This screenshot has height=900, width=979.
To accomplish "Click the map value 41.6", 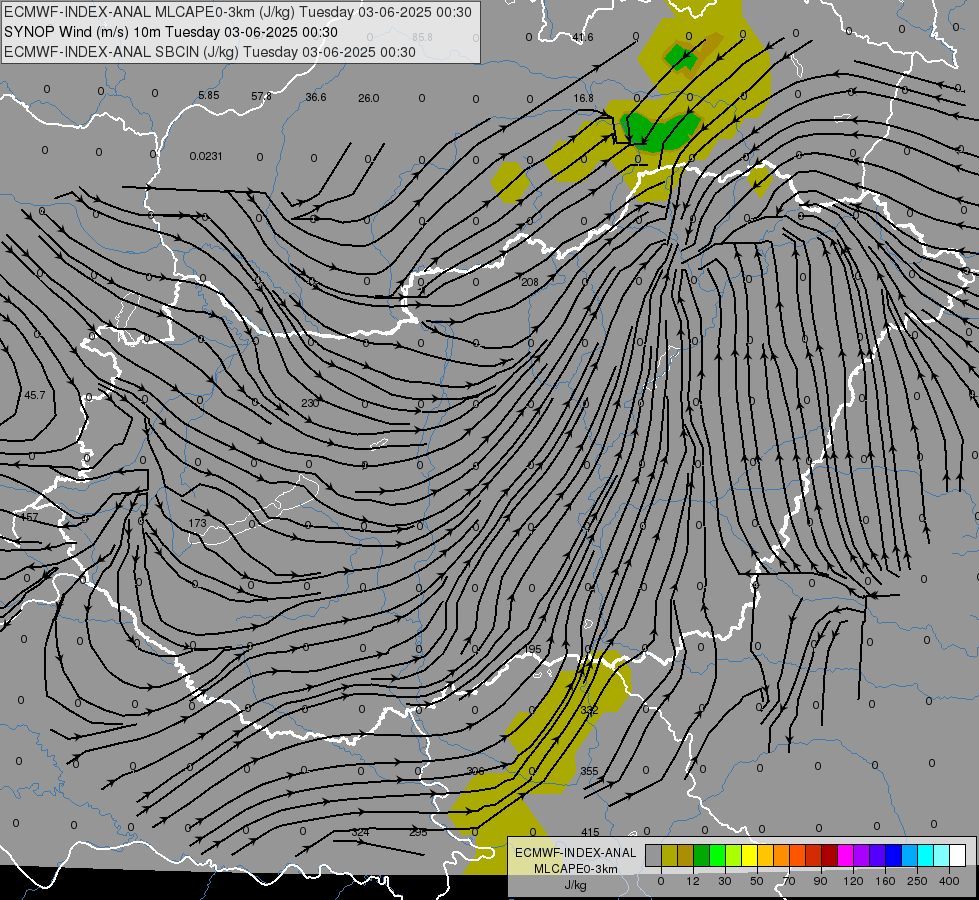I will click(x=583, y=37).
